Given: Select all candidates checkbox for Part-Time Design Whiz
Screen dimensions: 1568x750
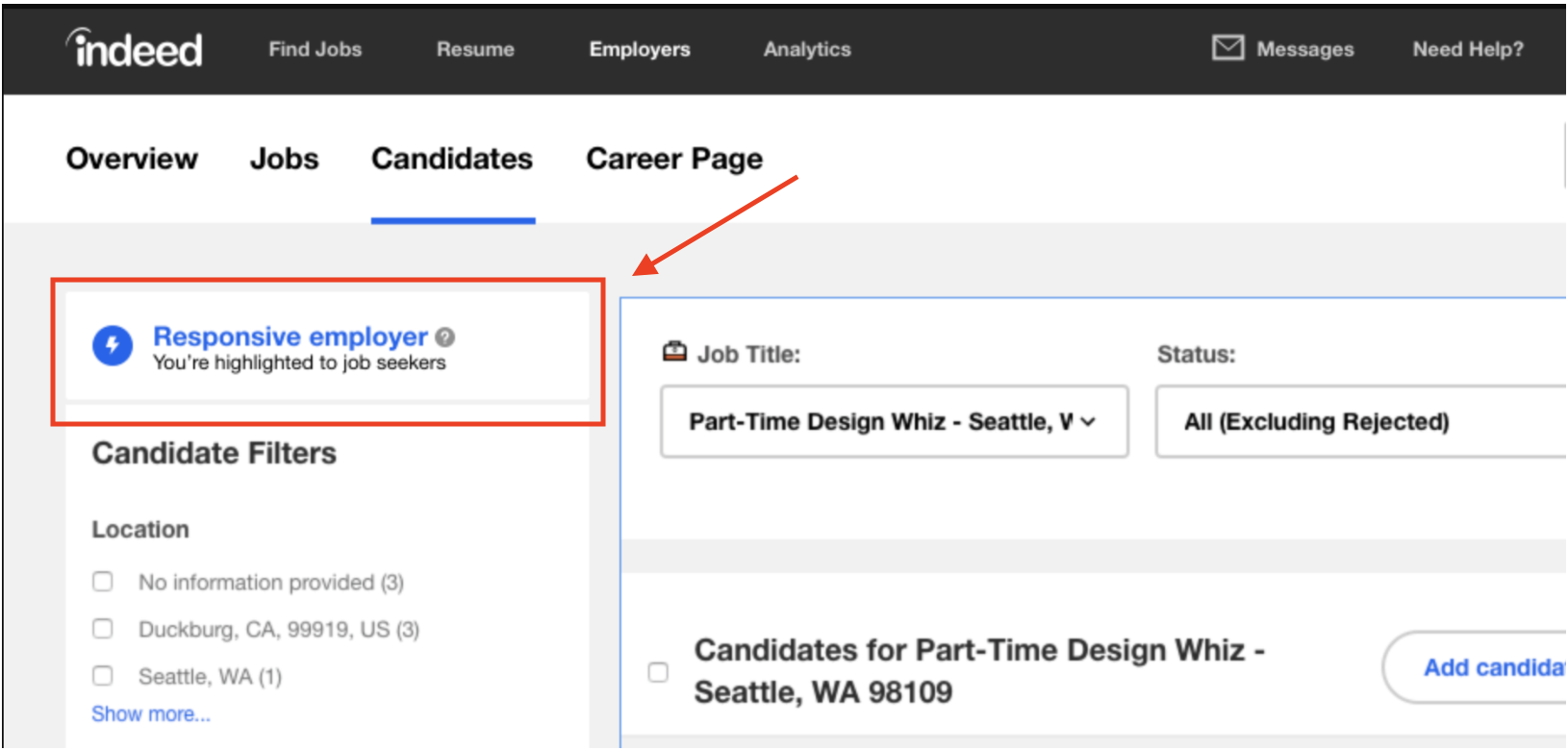Looking at the screenshot, I should (658, 672).
